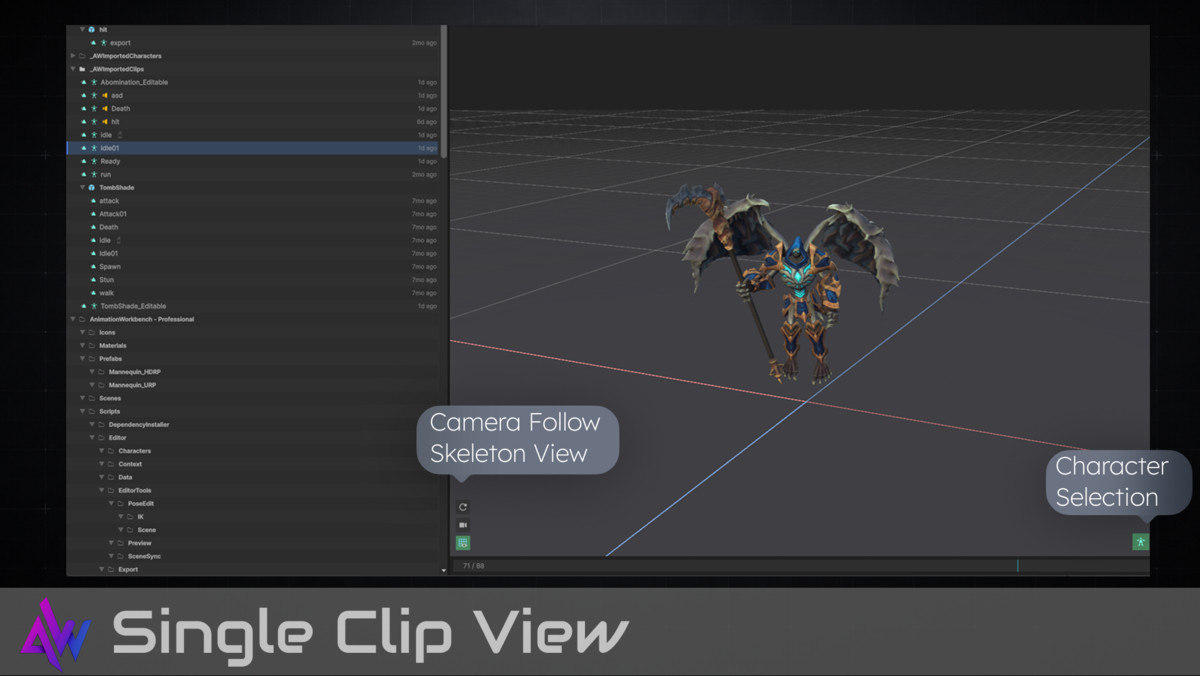Click the folder icon of Scenes
Screen dimensions: 1200x676
pyautogui.click(x=91, y=398)
